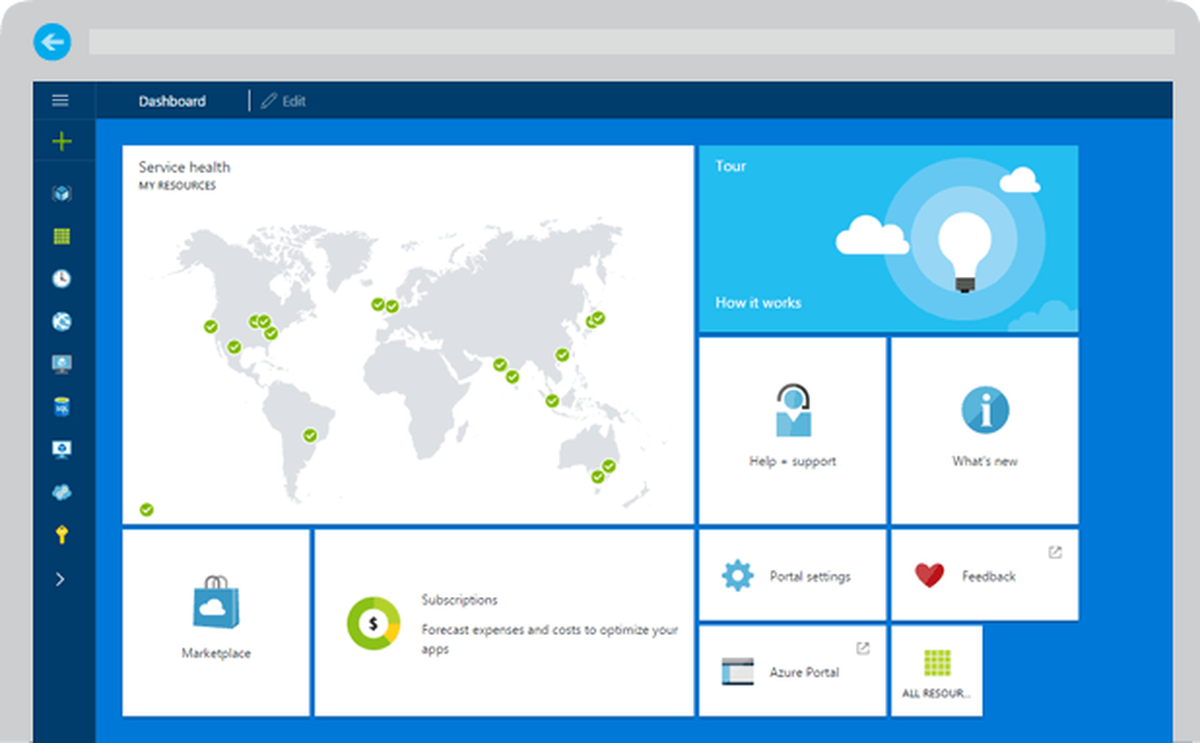Select the Key vaults key icon
Image resolution: width=1200 pixels, height=743 pixels.
61,533
